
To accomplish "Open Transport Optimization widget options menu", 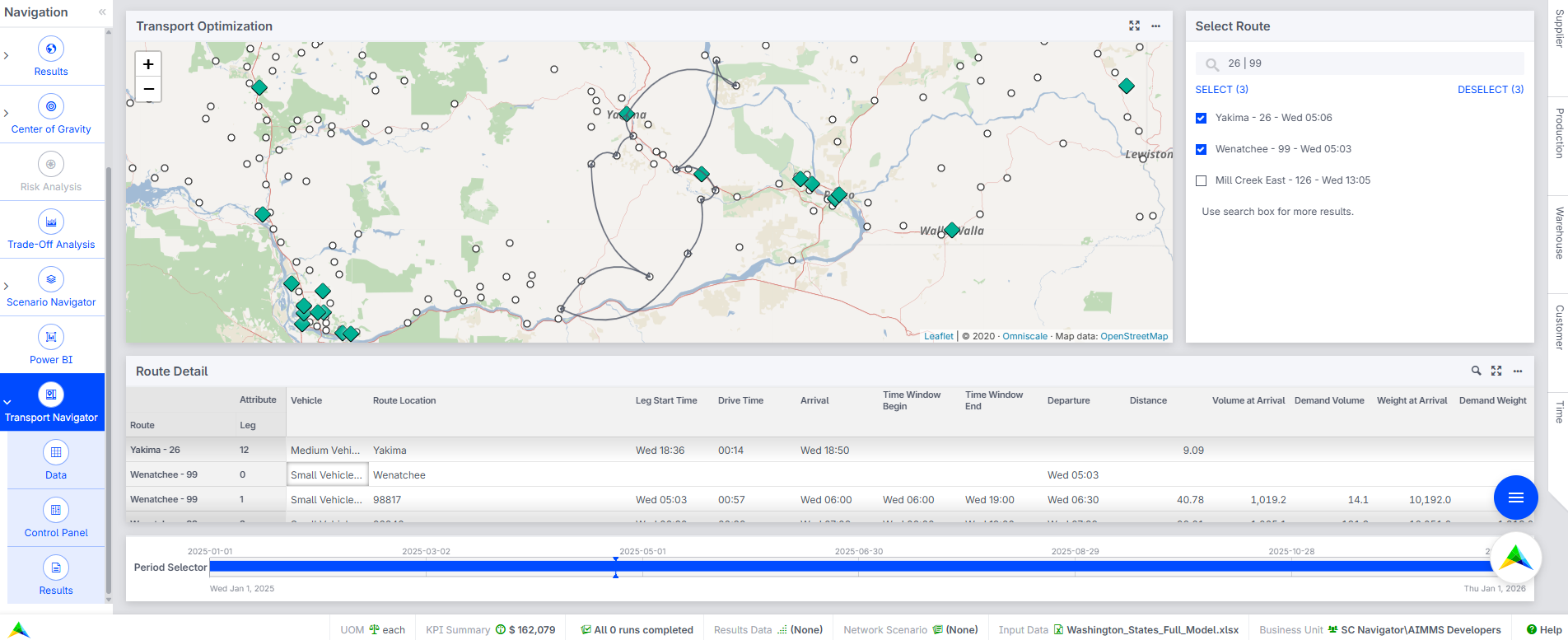I will click(1156, 26).
